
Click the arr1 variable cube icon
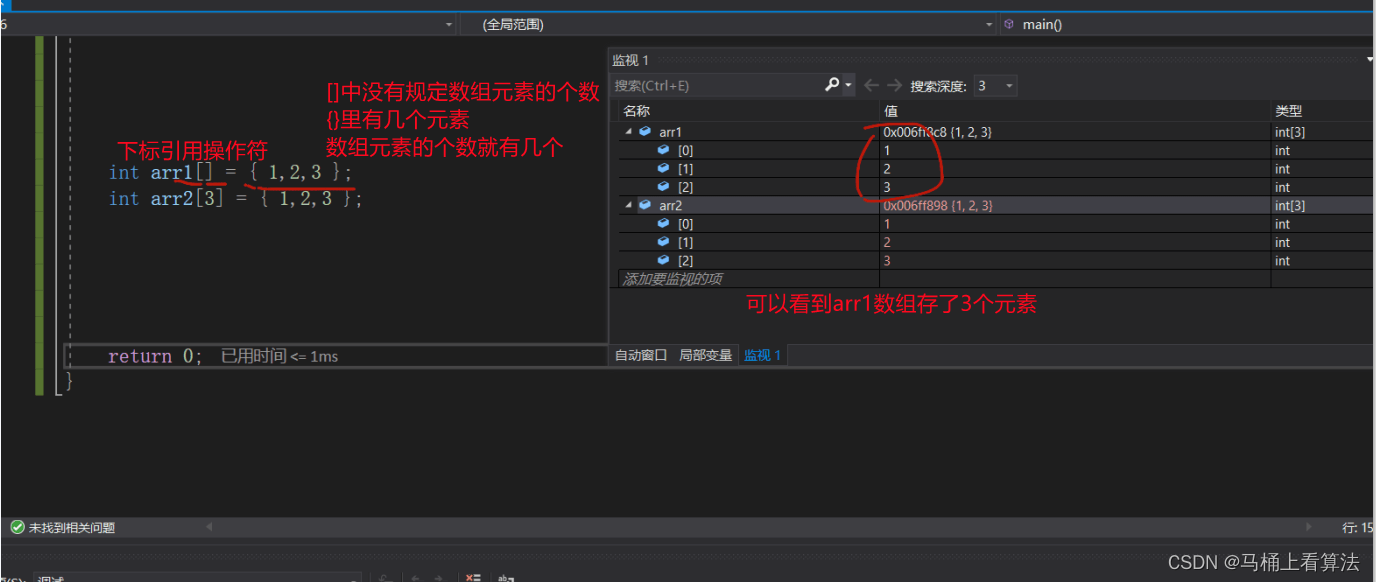point(645,132)
